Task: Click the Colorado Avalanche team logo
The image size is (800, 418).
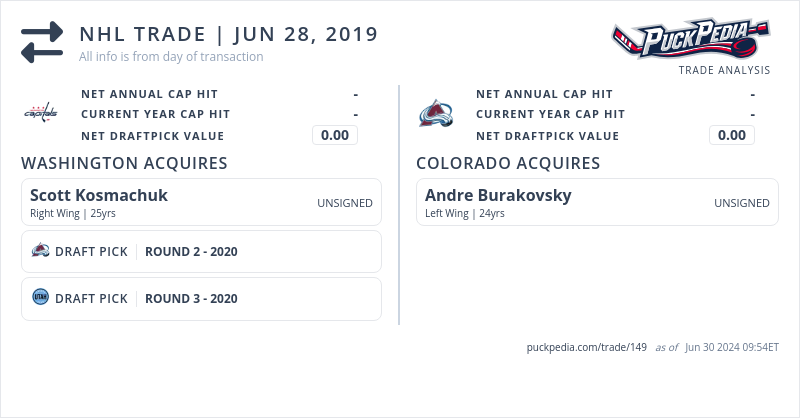Action: coord(435,113)
